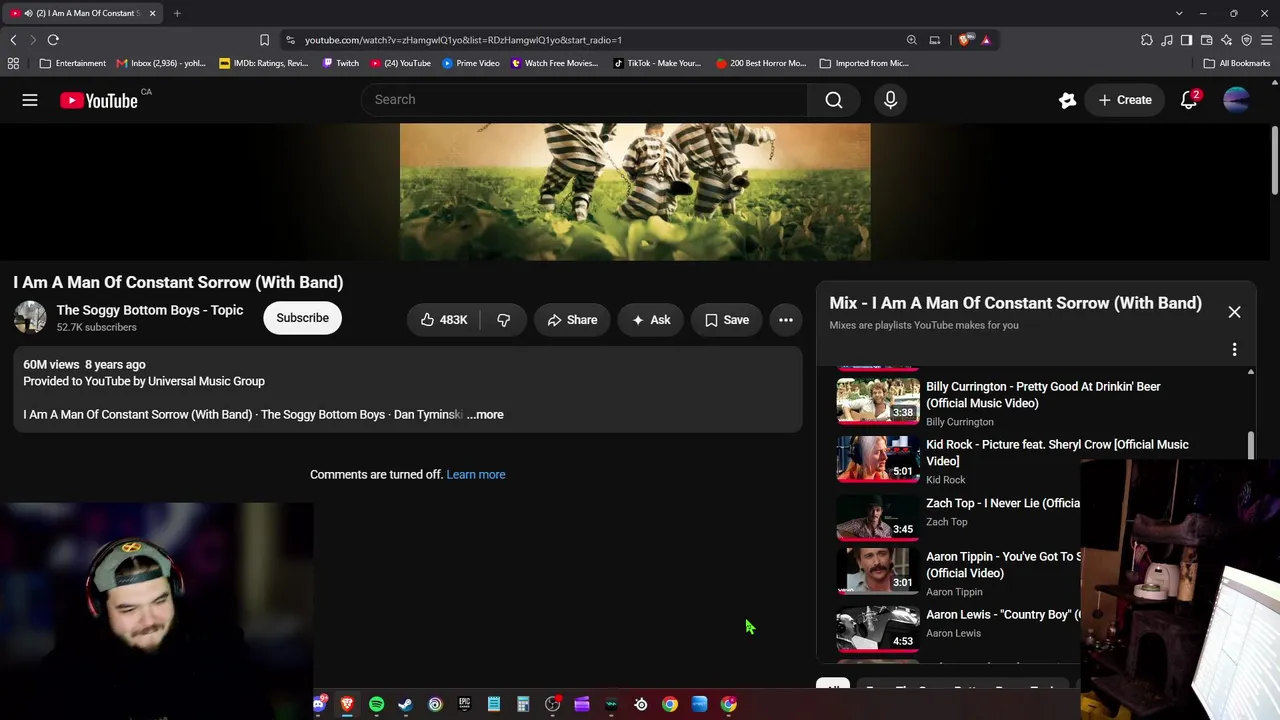Open the Twitch bookmark
Screen dimensions: 1280x720
point(340,63)
